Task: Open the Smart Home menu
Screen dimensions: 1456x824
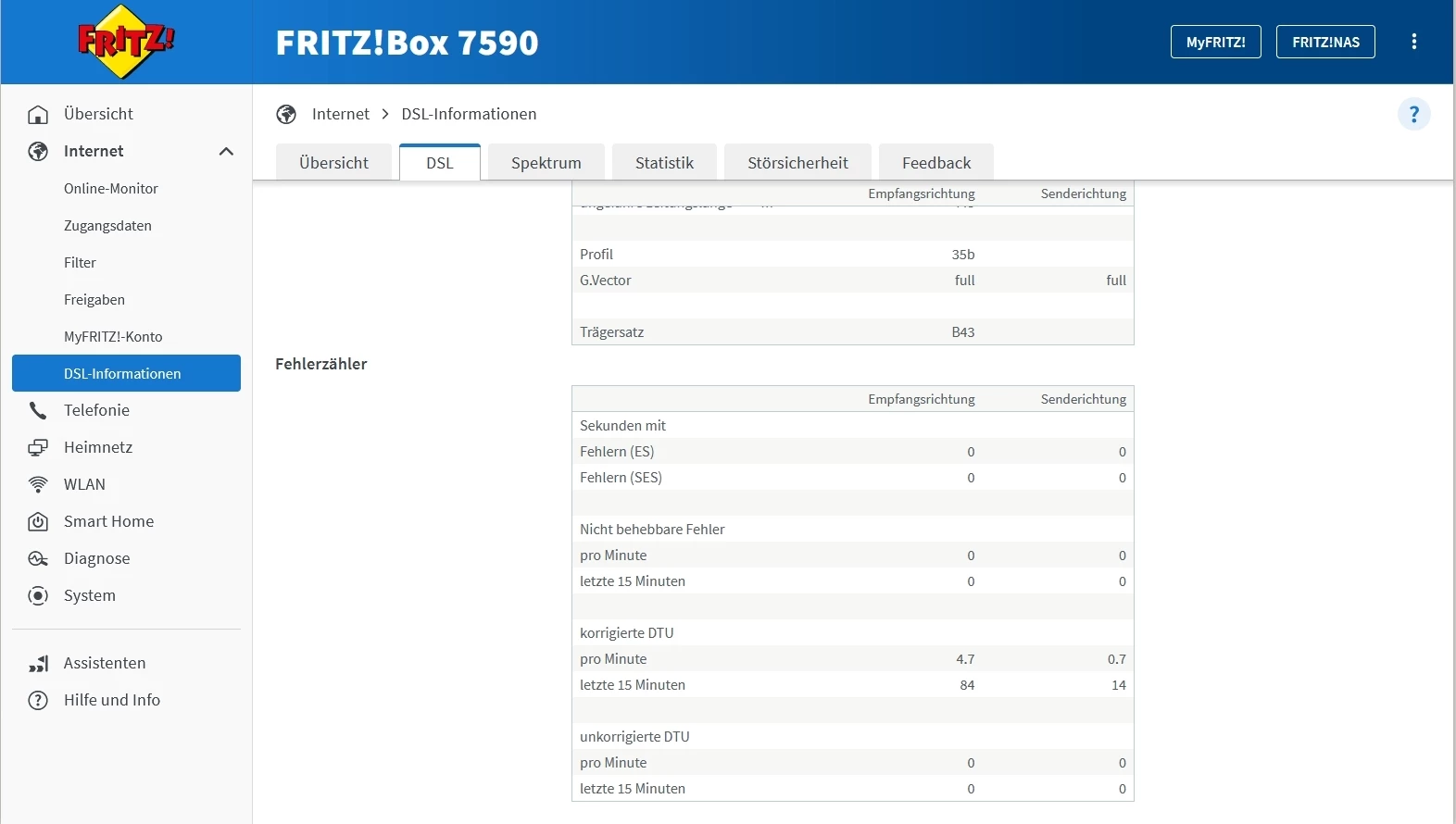Action: pyautogui.click(x=126, y=521)
